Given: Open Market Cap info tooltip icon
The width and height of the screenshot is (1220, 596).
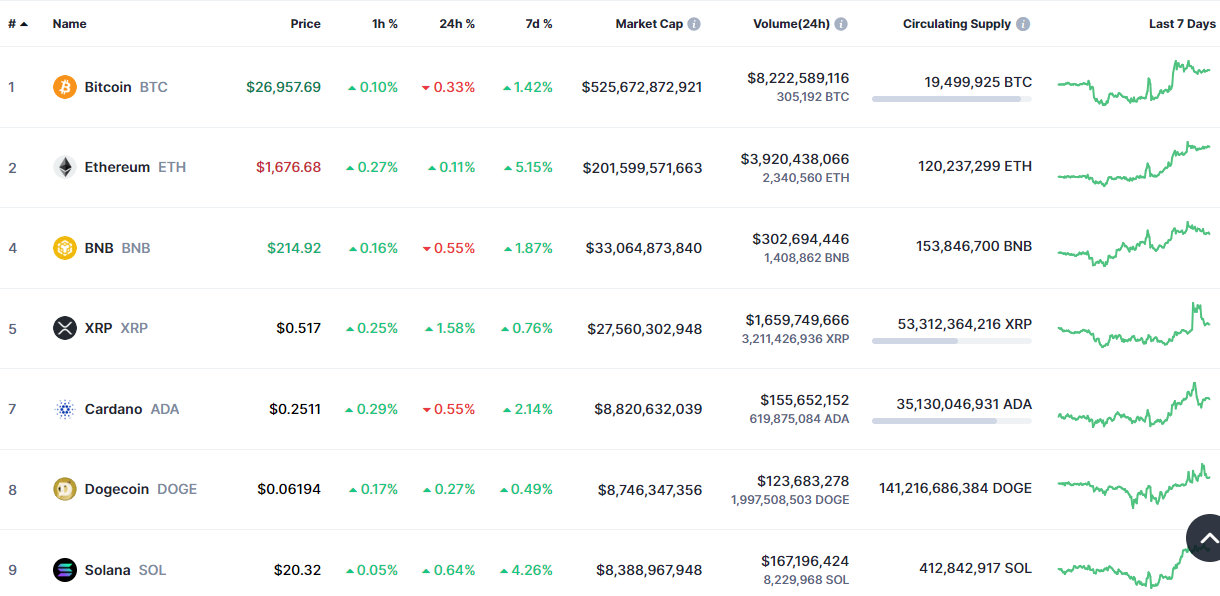Looking at the screenshot, I should tap(694, 24).
